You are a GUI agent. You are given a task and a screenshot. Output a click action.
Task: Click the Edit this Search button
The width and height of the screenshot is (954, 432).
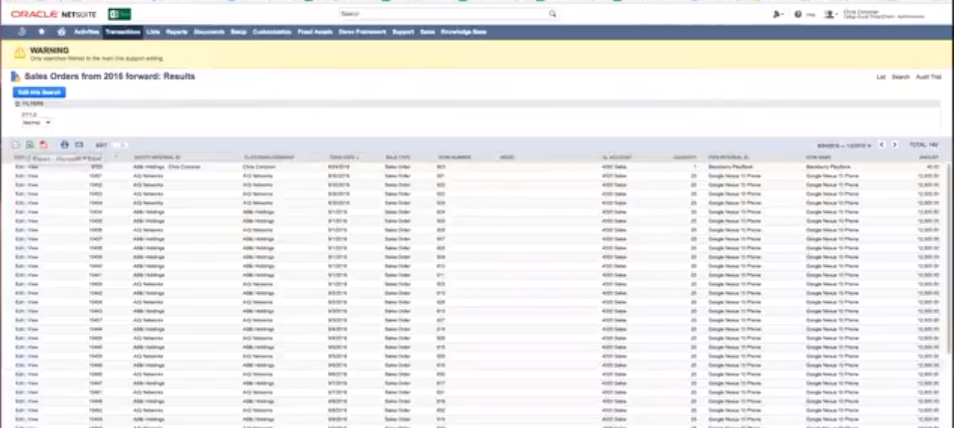click(40, 92)
